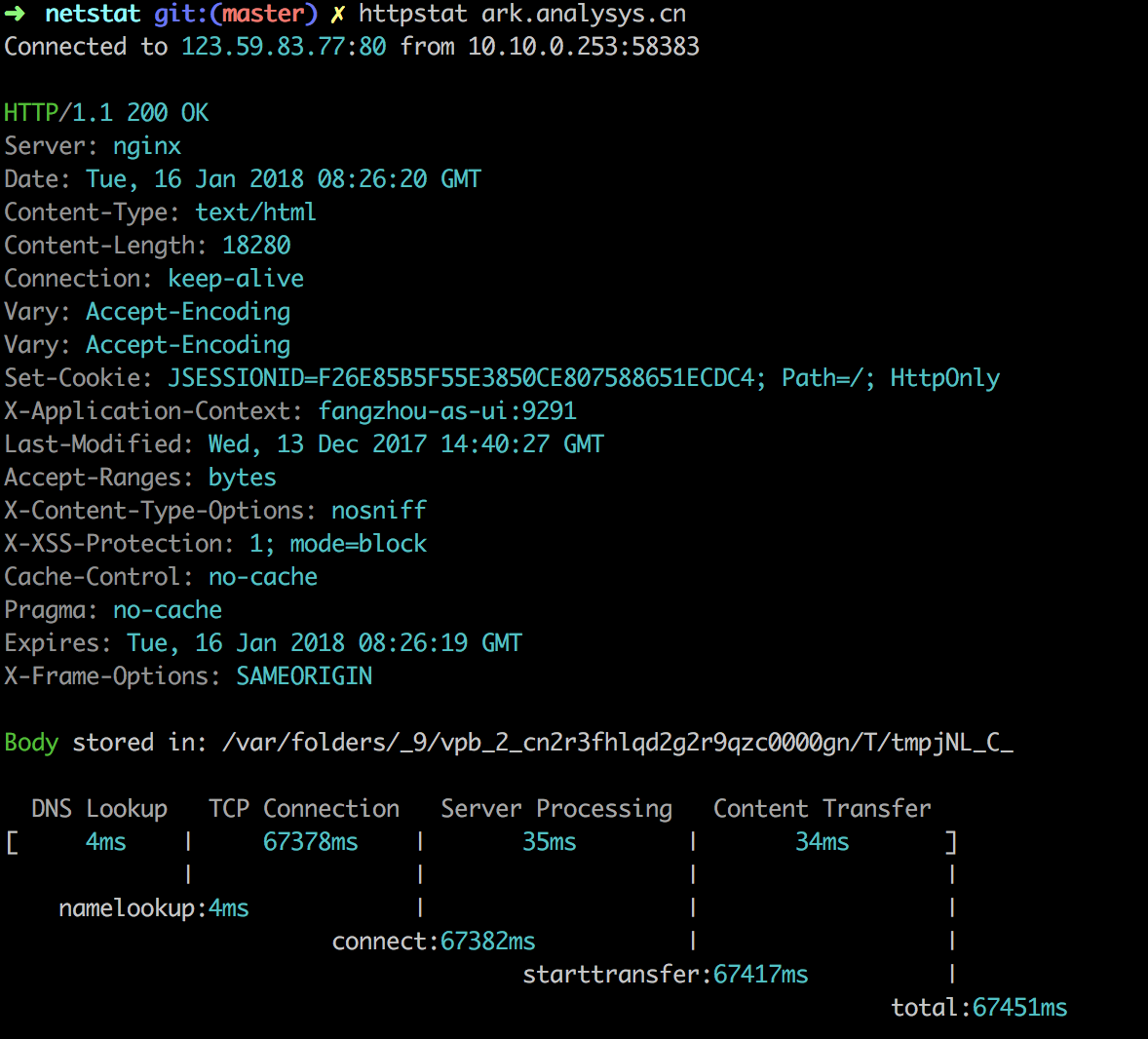Image resolution: width=1148 pixels, height=1039 pixels.
Task: Click the TCP Connection time 67378ms
Action: (x=310, y=842)
